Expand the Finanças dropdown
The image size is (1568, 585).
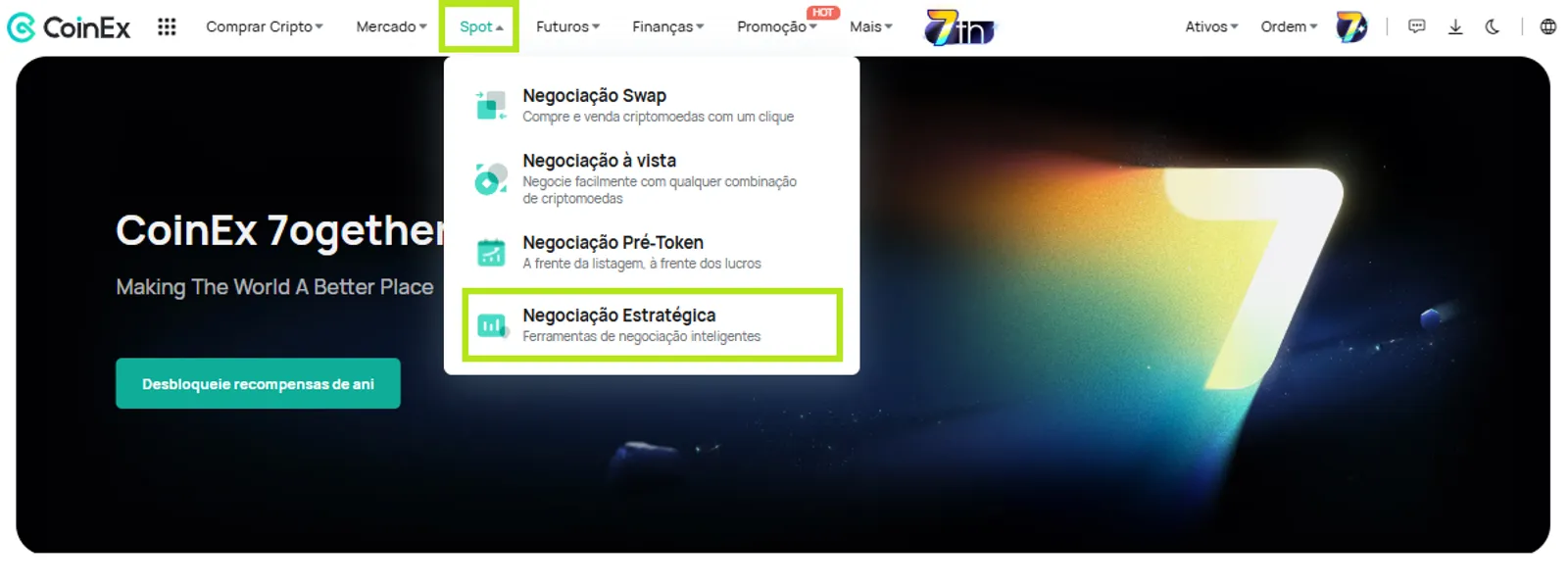(667, 27)
